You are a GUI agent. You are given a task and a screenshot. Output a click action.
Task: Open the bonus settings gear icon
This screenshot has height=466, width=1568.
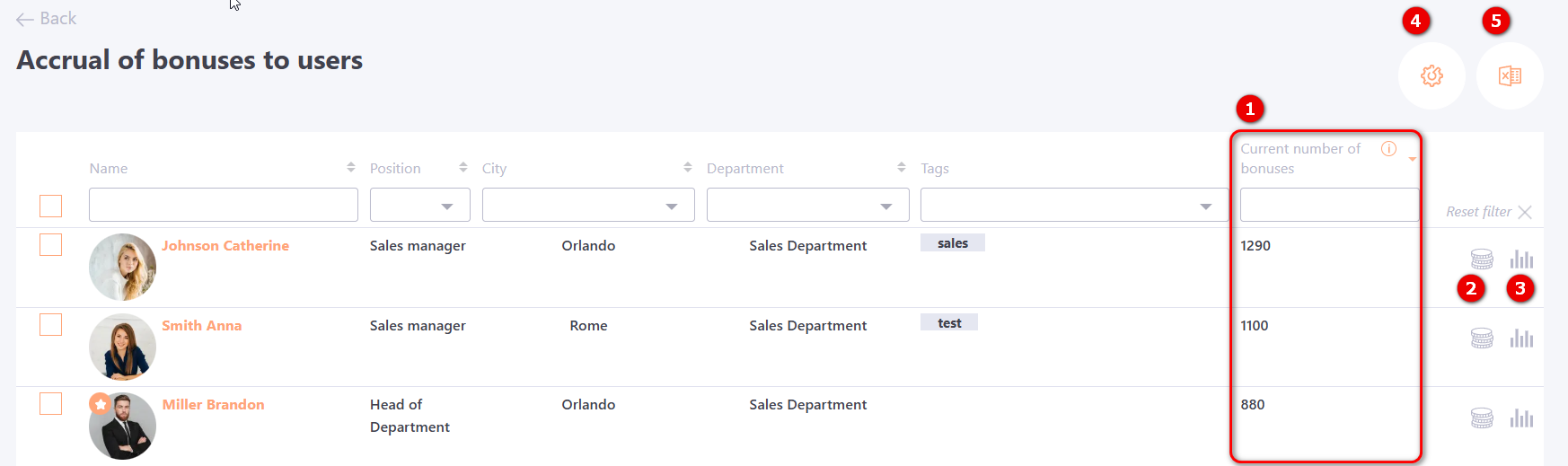click(x=1431, y=76)
